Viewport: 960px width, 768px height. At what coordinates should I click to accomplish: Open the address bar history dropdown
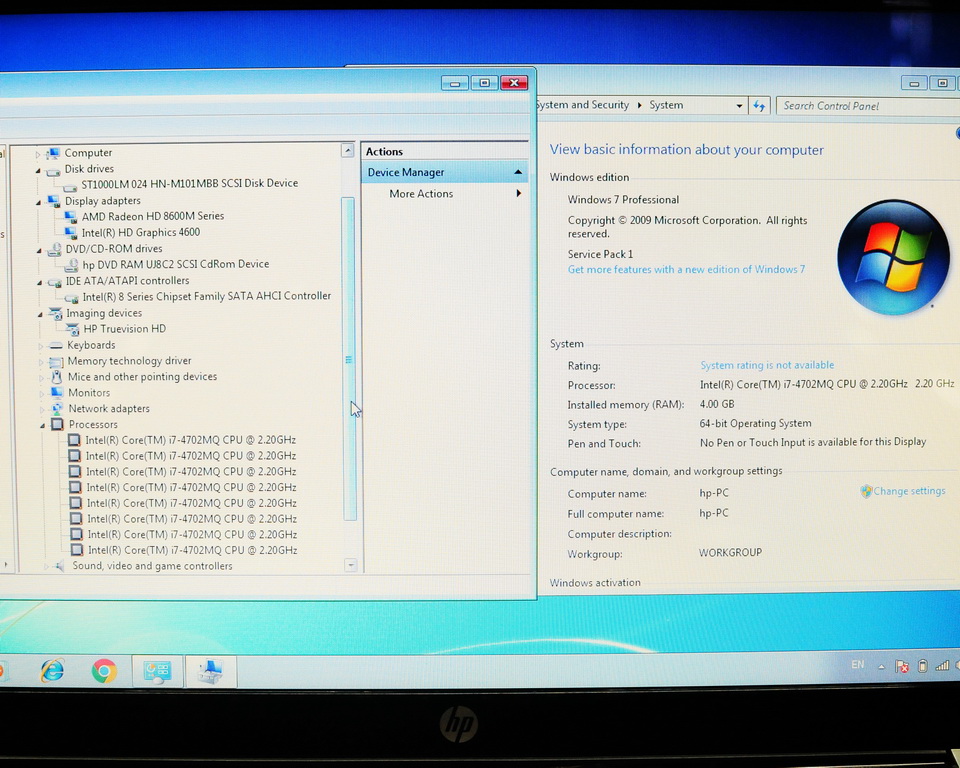[x=739, y=106]
